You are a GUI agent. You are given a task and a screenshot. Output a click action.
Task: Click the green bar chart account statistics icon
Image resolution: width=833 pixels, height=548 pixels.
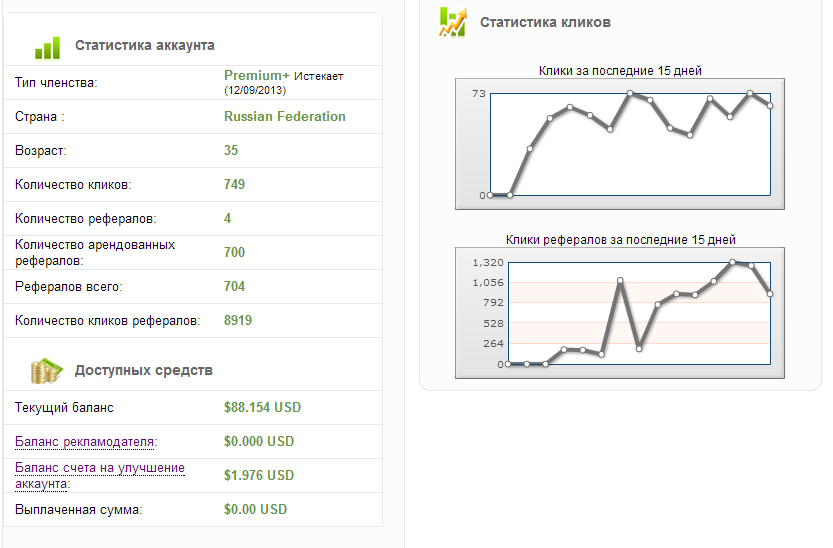[47, 46]
